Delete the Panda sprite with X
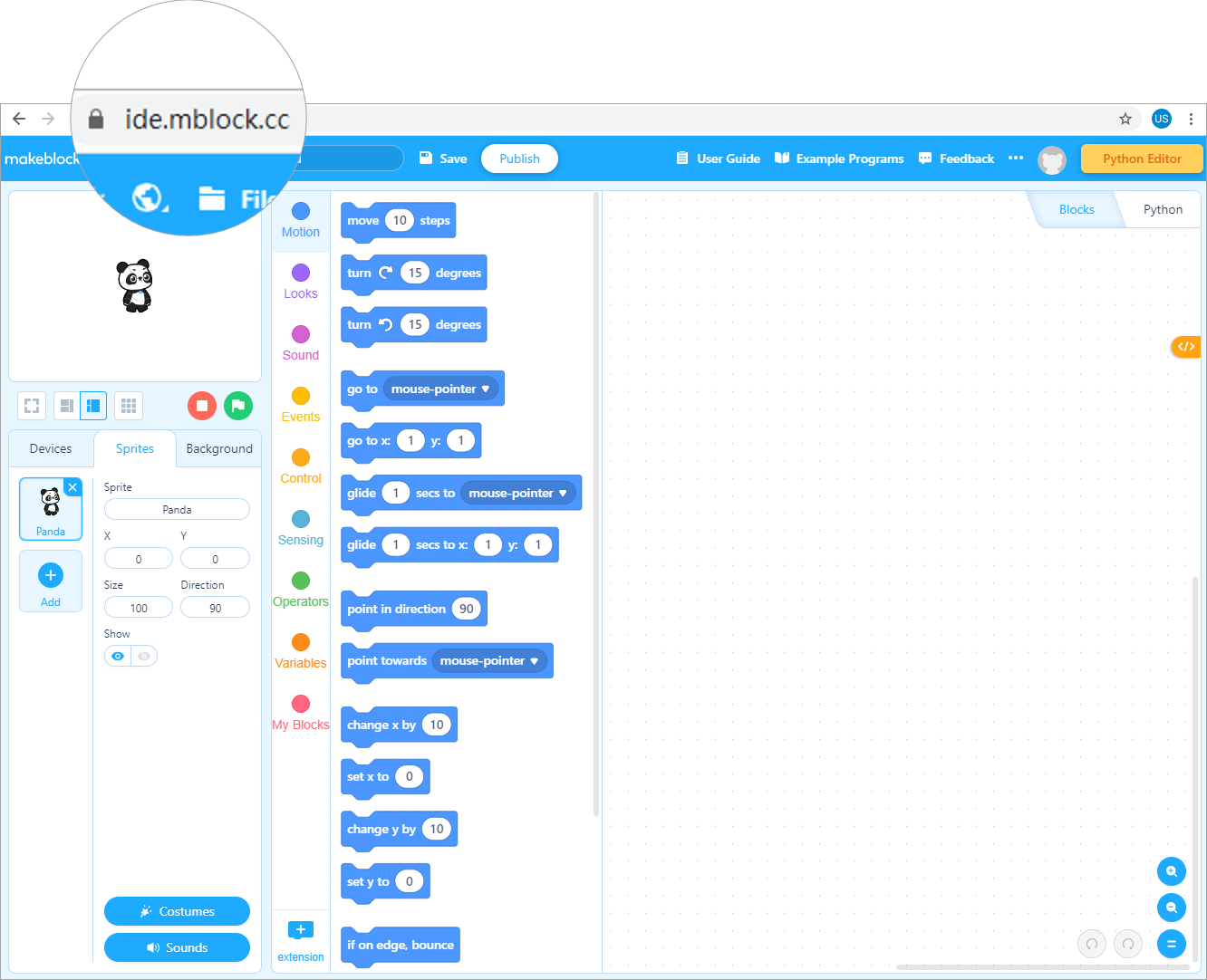 (x=73, y=487)
